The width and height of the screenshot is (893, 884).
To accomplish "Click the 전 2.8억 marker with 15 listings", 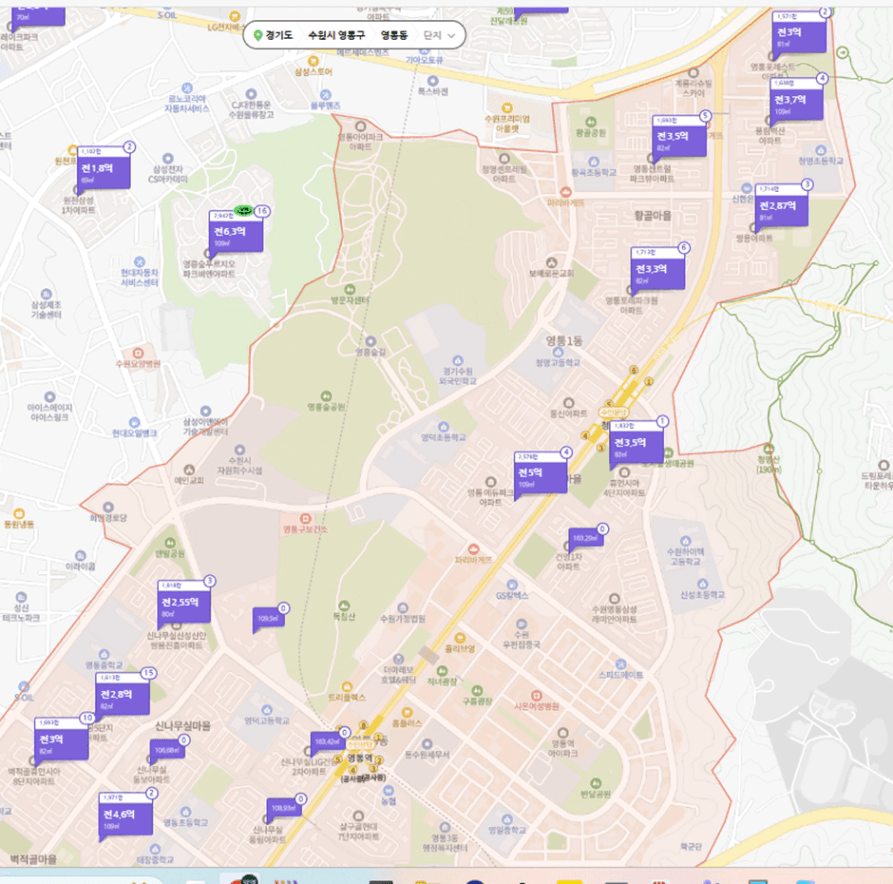I will tap(122, 694).
